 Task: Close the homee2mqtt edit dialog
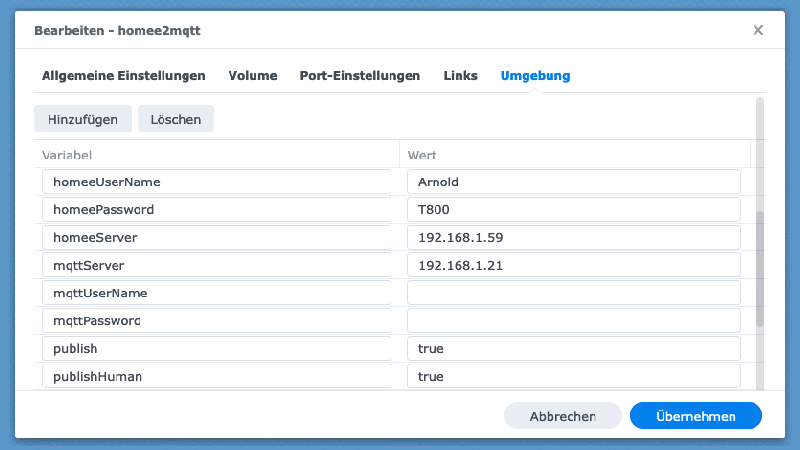click(758, 30)
